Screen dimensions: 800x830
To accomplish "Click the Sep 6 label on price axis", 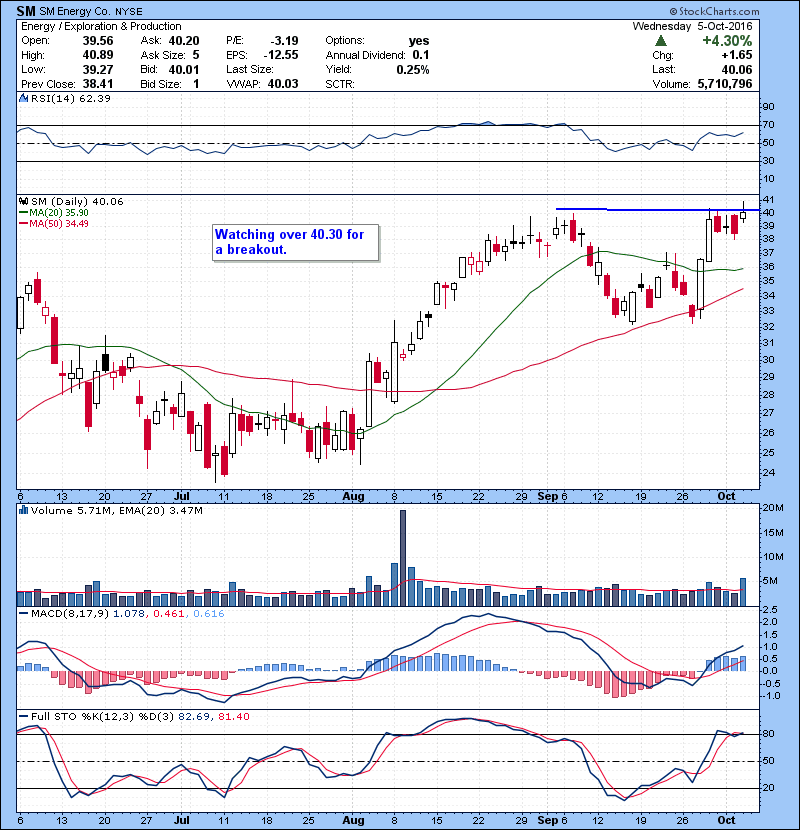I will pos(552,496).
